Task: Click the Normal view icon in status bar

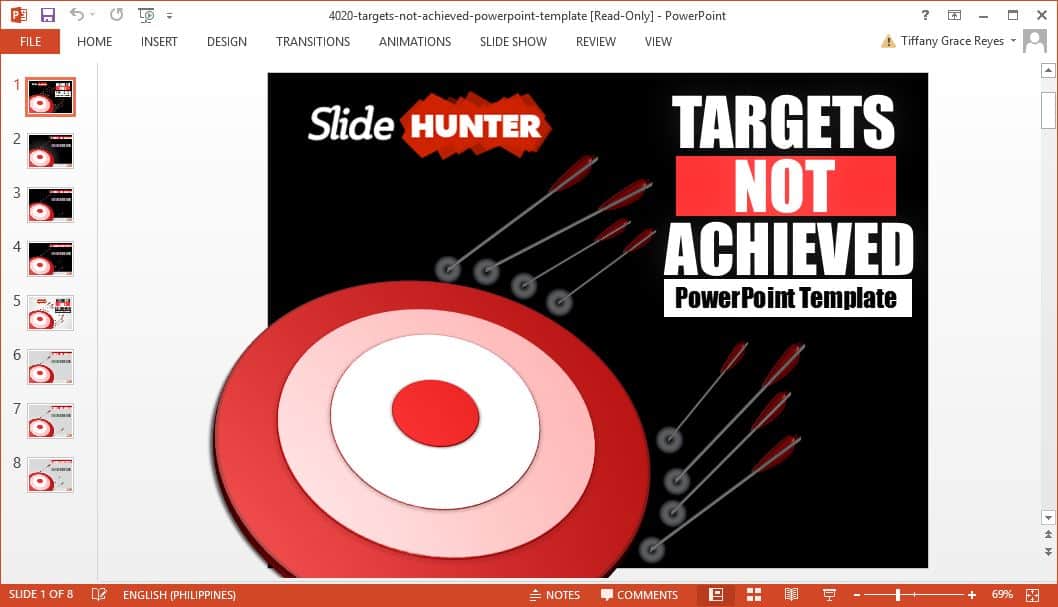Action: point(715,594)
